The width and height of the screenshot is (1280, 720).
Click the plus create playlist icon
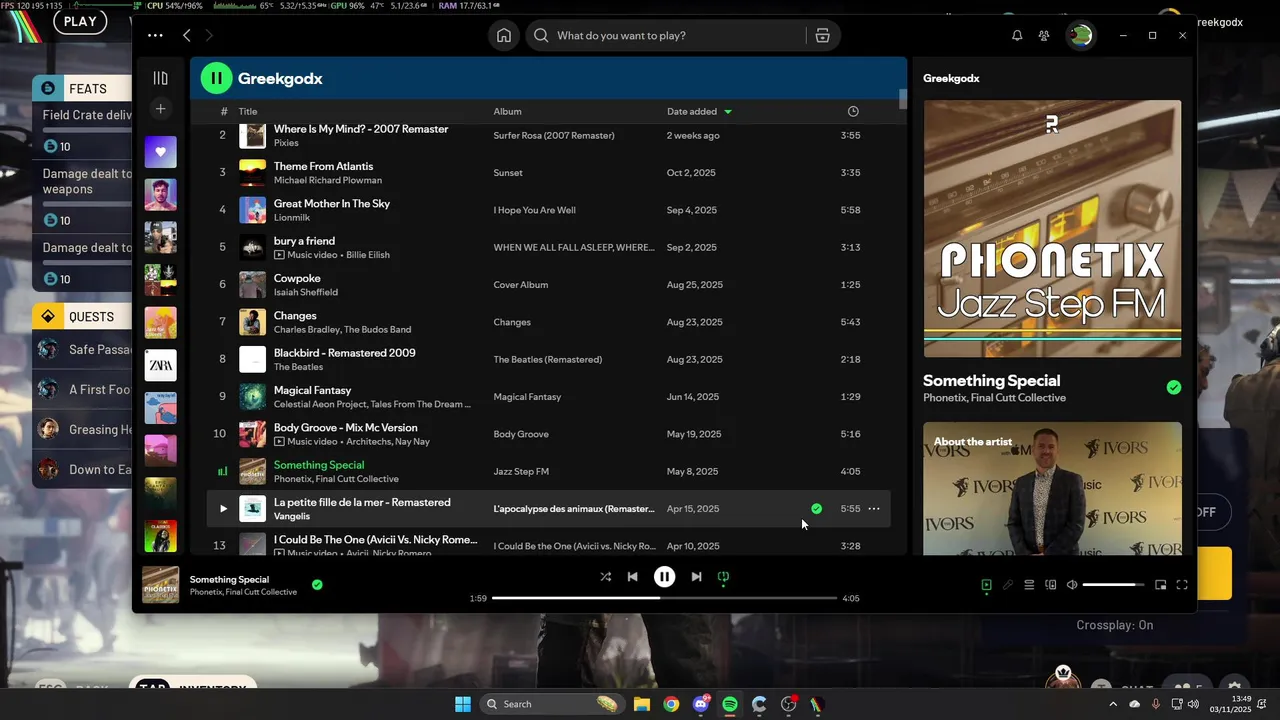click(x=160, y=108)
